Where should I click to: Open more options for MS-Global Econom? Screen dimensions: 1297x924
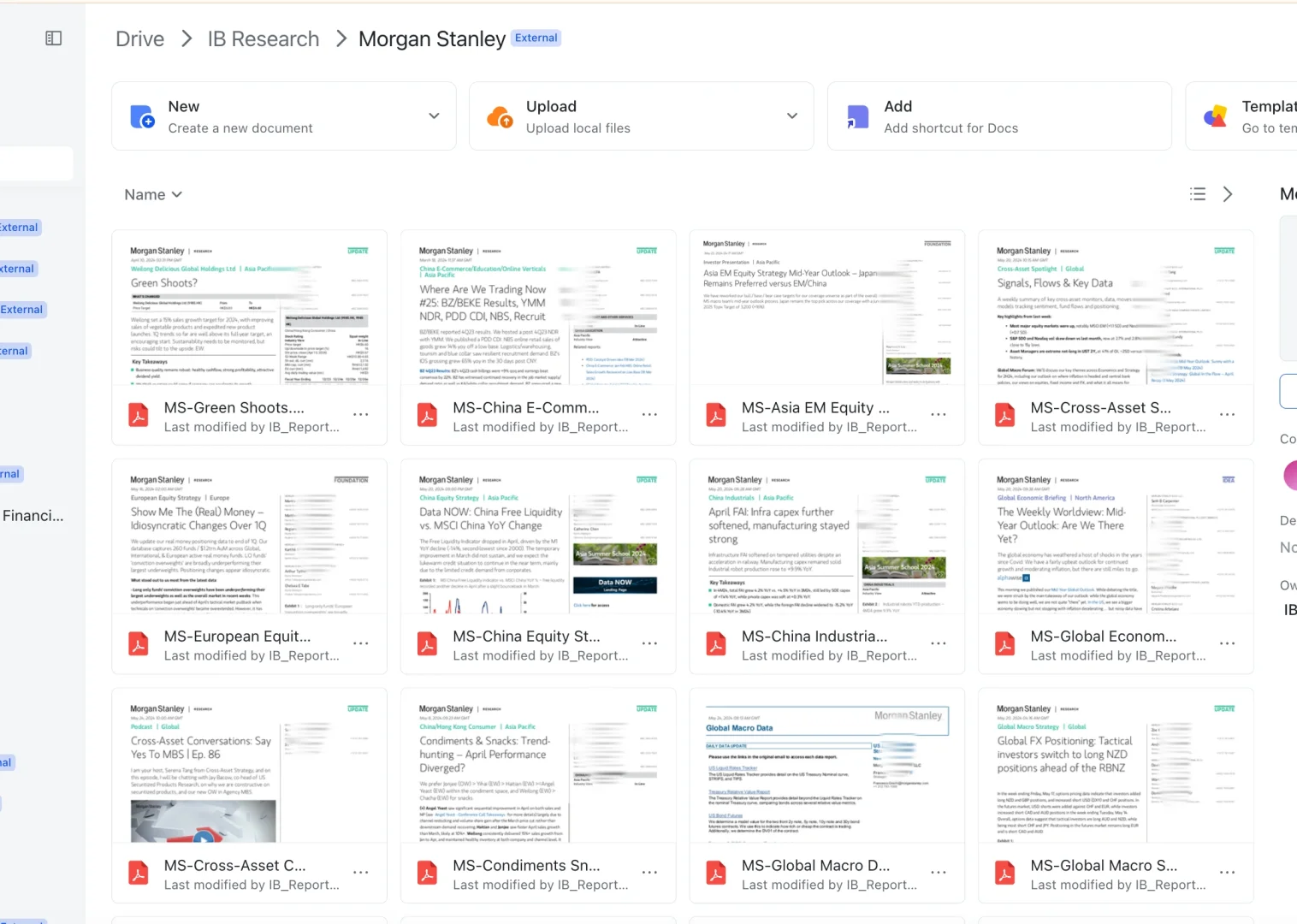(1228, 643)
